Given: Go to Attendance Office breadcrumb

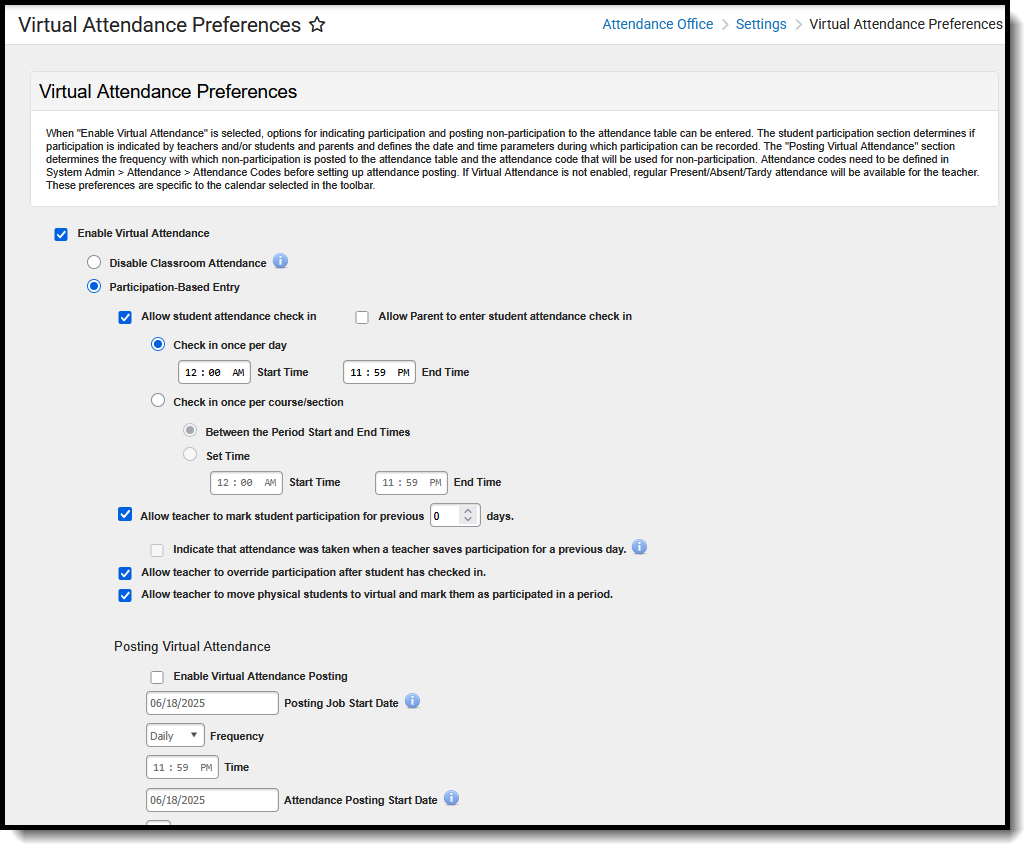Looking at the screenshot, I should pyautogui.click(x=657, y=24).
